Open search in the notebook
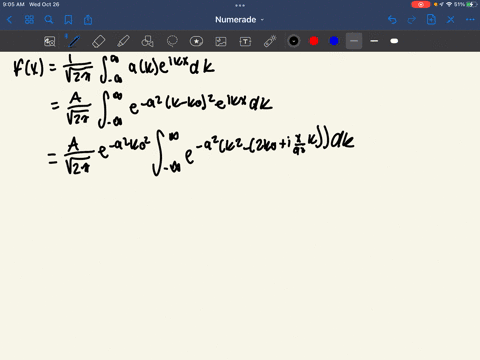This screenshot has width=480, height=360. pos(49,20)
